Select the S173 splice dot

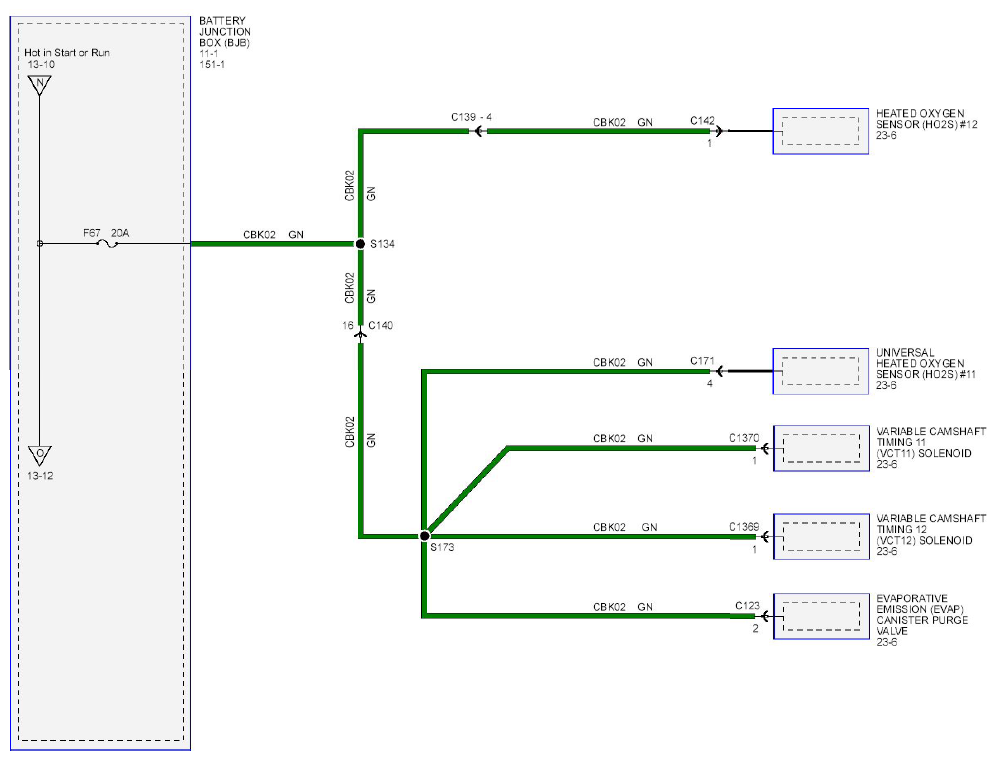pos(424,536)
